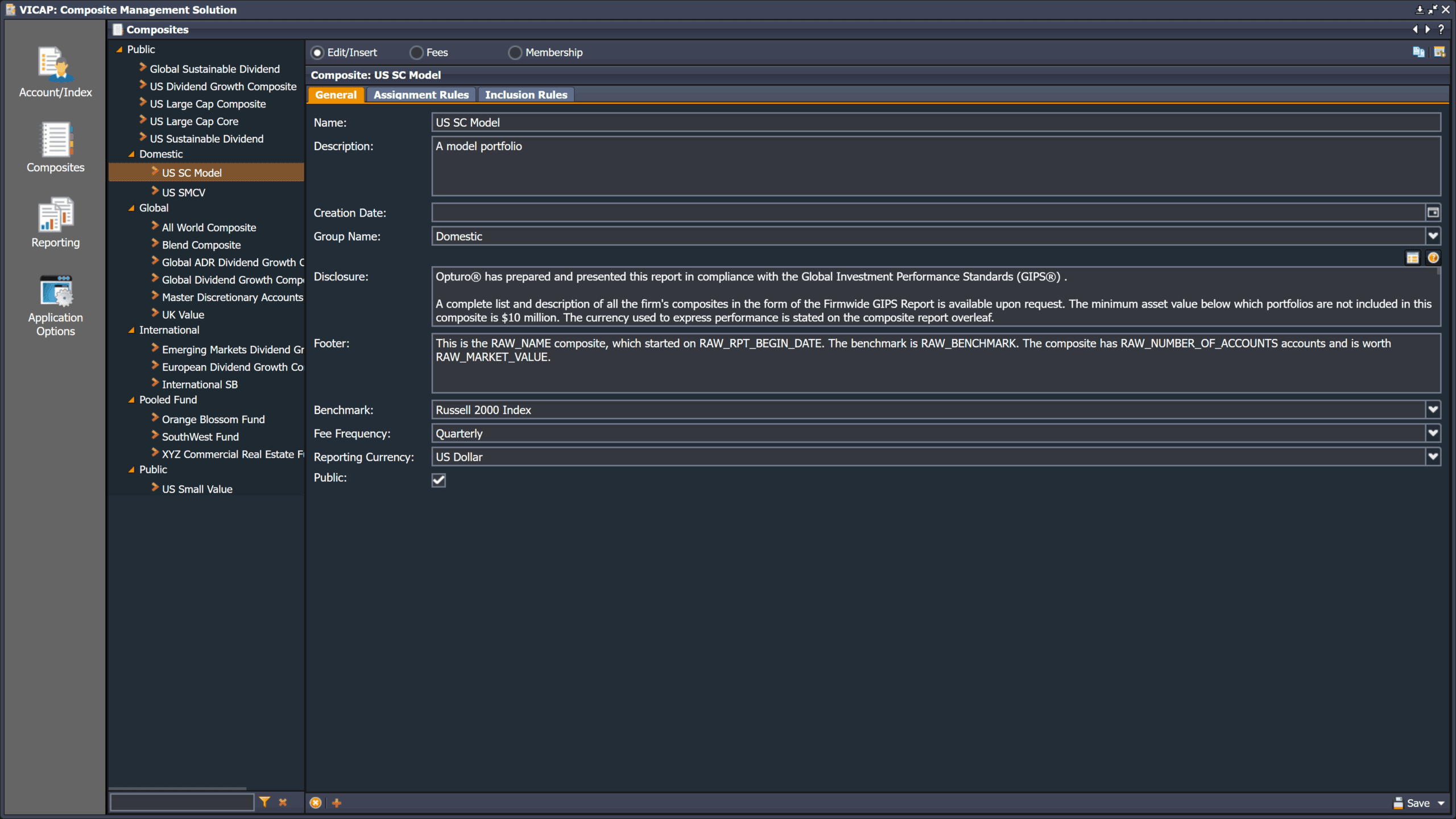
Task: Click the composite tree horizontal scrollbar
Action: [x=177, y=788]
